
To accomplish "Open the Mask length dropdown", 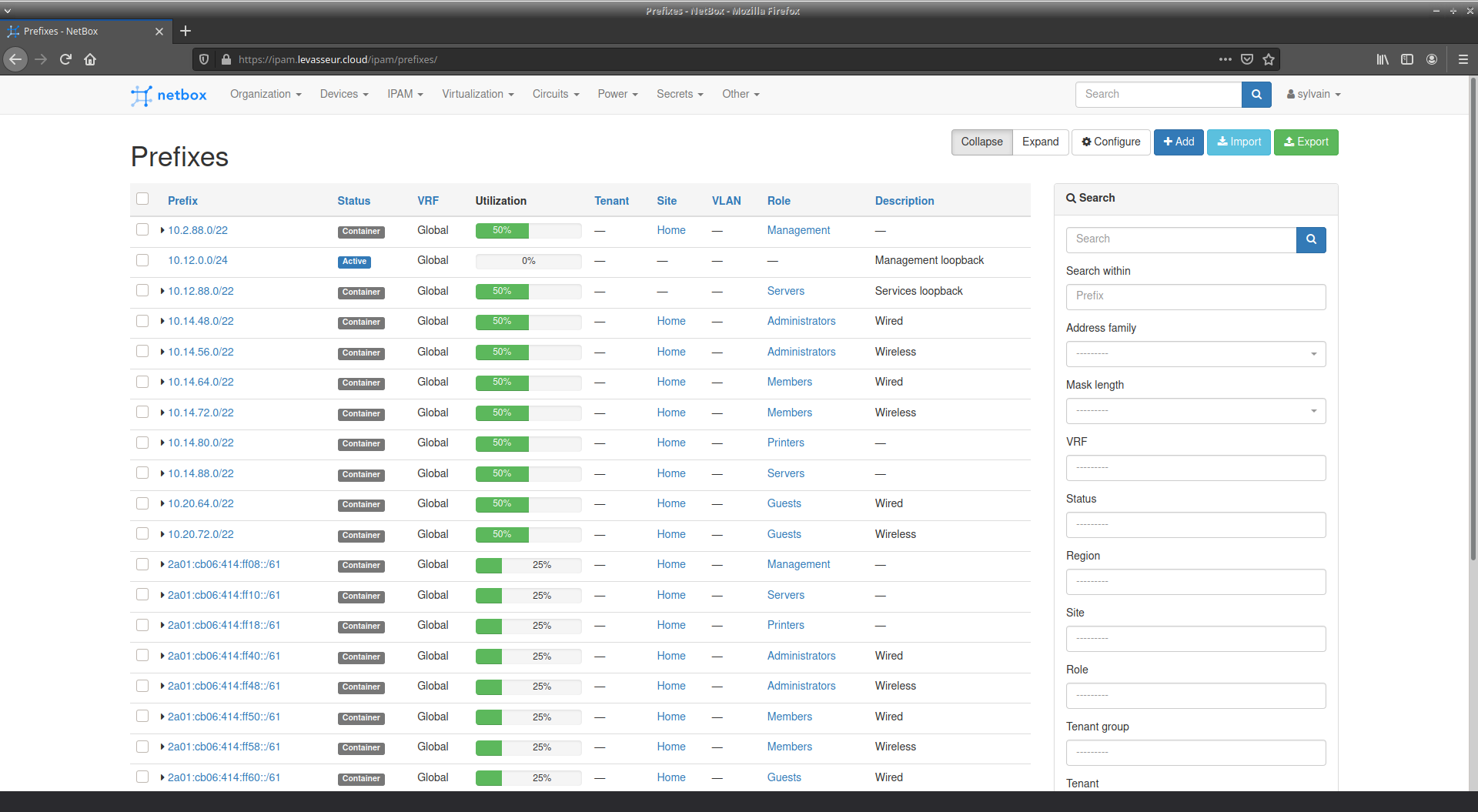I will pos(1195,411).
